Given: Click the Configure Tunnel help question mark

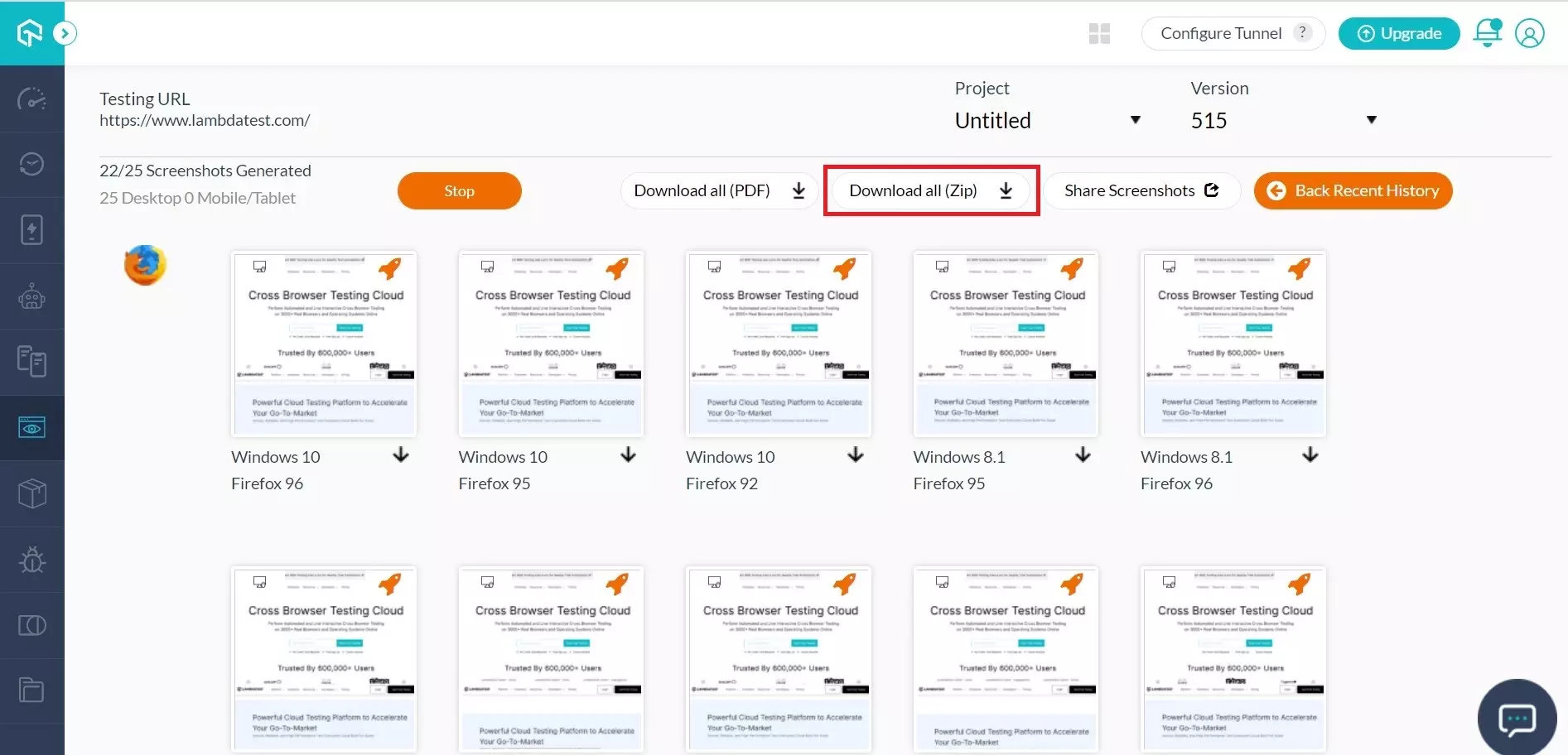Looking at the screenshot, I should (x=1302, y=32).
